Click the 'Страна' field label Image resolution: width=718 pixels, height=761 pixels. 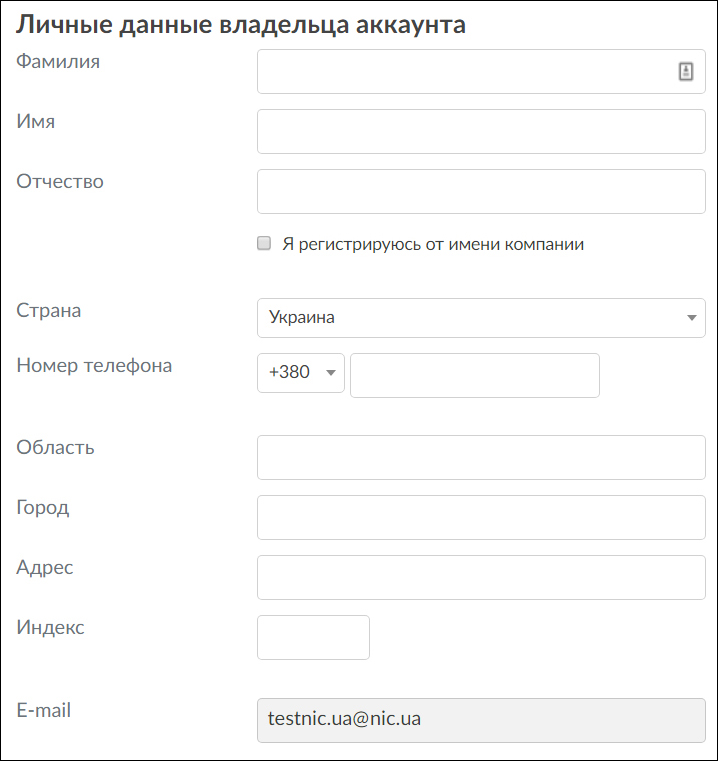tap(49, 310)
